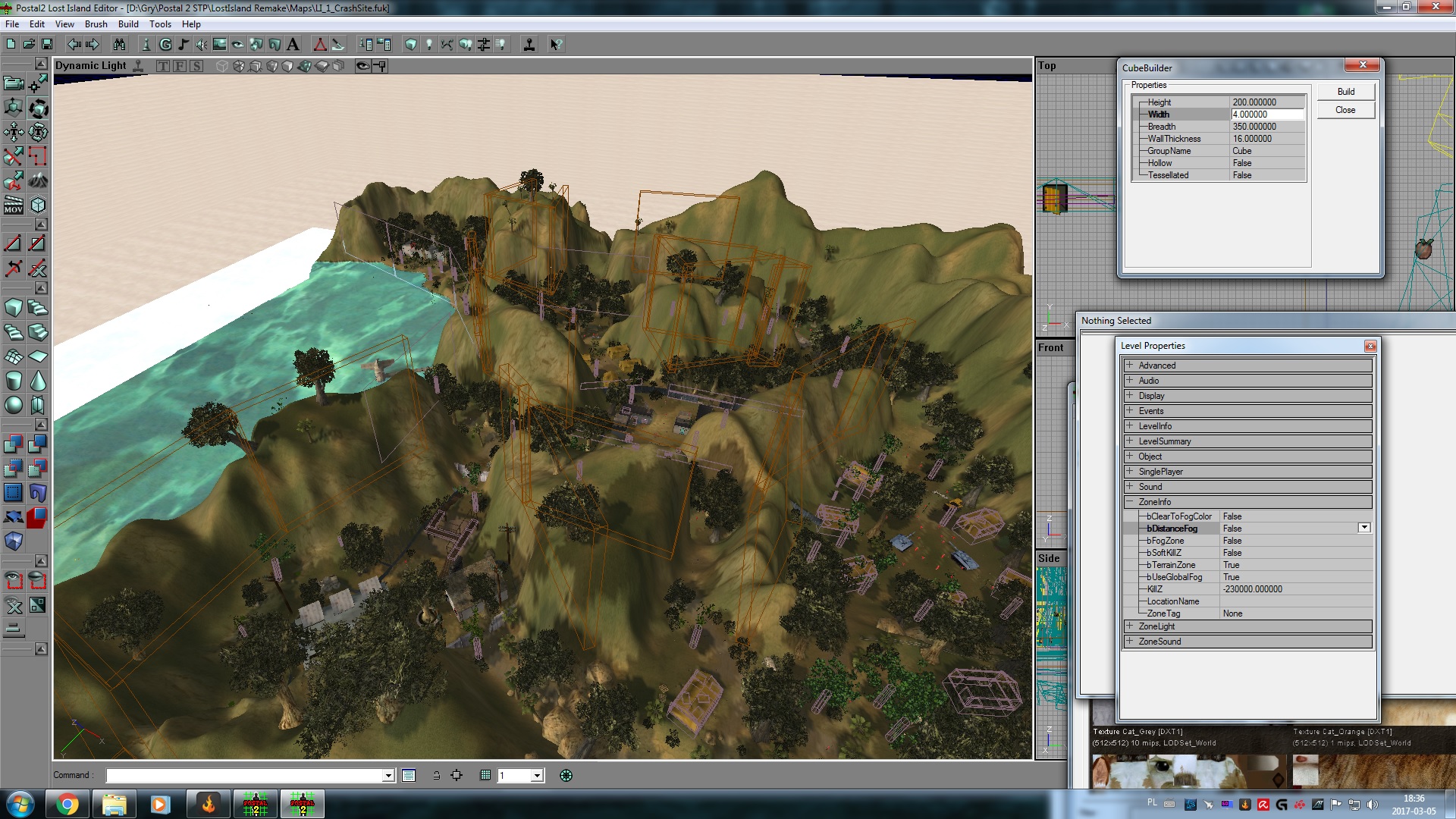
Task: Open the Sound browser speaker icon
Action: 202,44
